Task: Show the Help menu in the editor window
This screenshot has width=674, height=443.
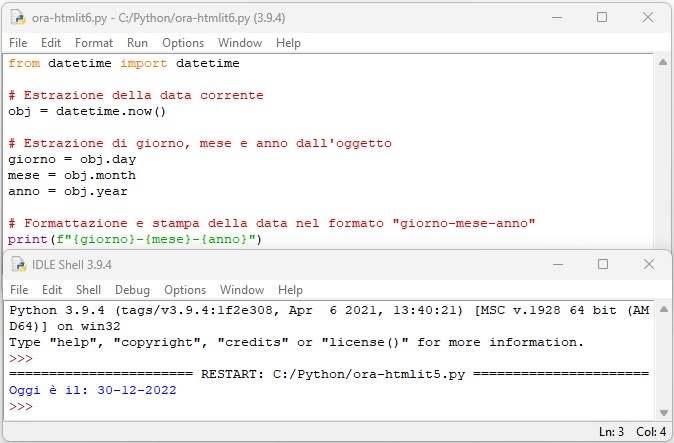Action: pos(288,43)
